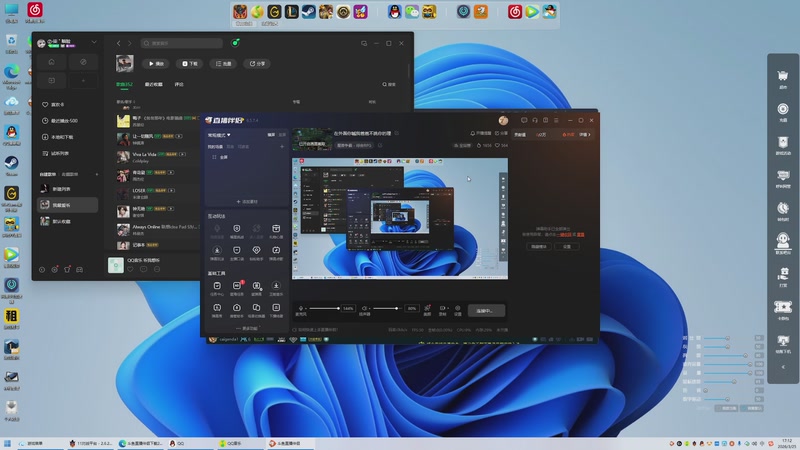Image resolution: width=800 pixels, height=450 pixels.
Task: Switch to the Comments tab in QQ Music
Action: click(179, 85)
